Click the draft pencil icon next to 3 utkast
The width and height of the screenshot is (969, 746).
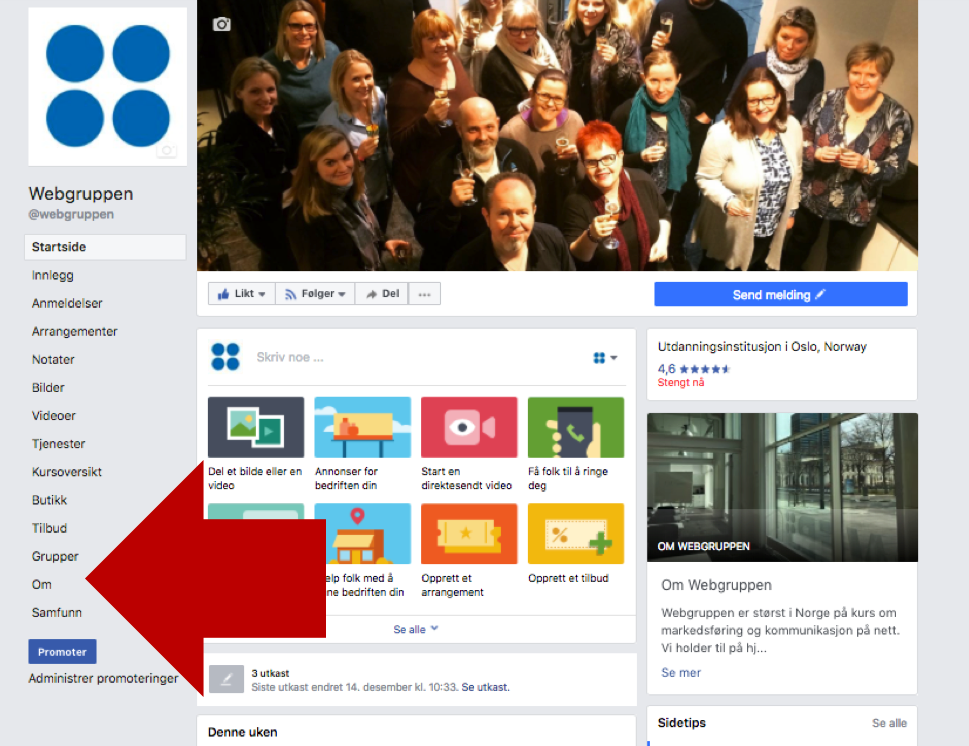(x=226, y=679)
